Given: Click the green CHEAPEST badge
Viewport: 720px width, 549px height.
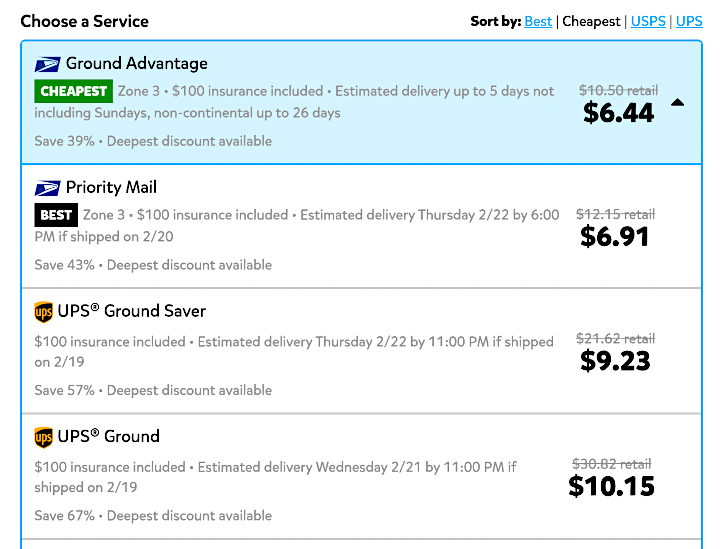Looking at the screenshot, I should (73, 91).
